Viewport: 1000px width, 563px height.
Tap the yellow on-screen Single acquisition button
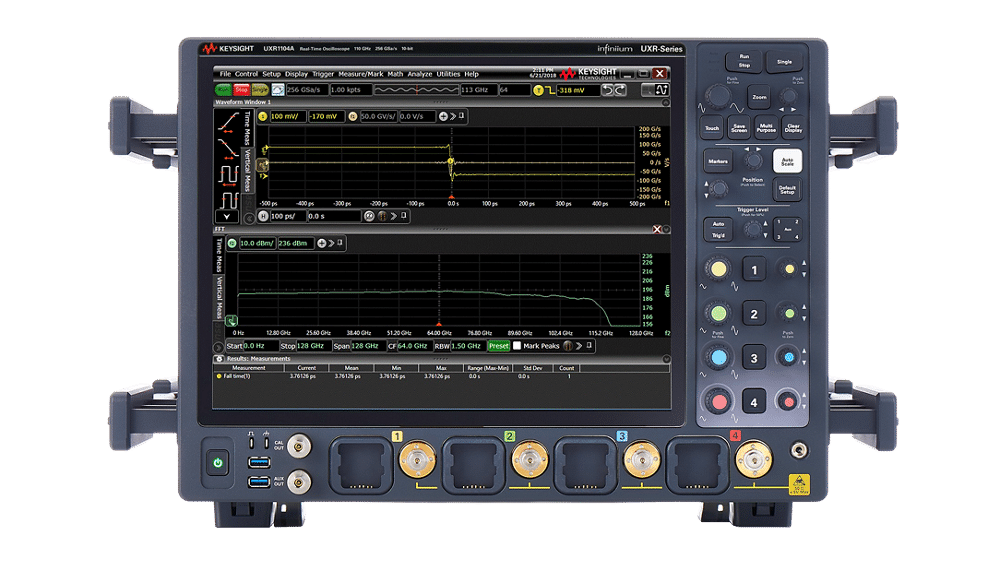tap(260, 90)
